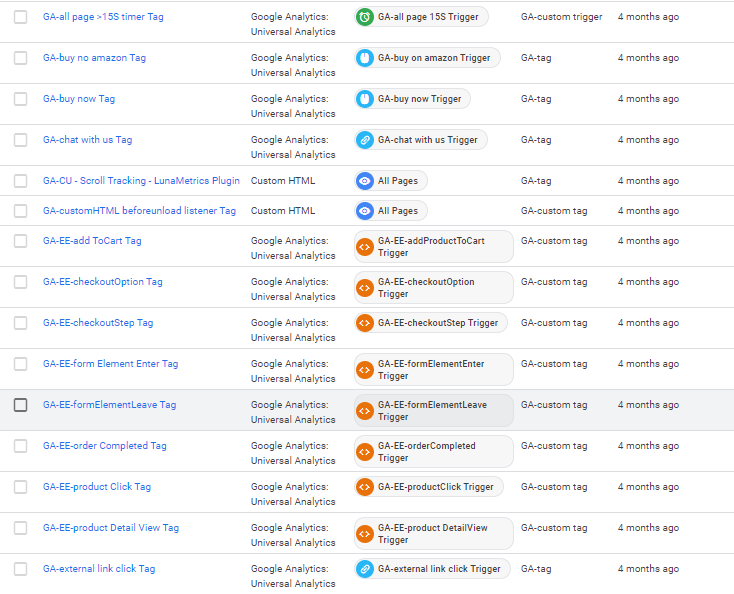The image size is (734, 594).
Task: Select checkbox for GA-EE-add ToCart Tag
Action: pos(21,241)
